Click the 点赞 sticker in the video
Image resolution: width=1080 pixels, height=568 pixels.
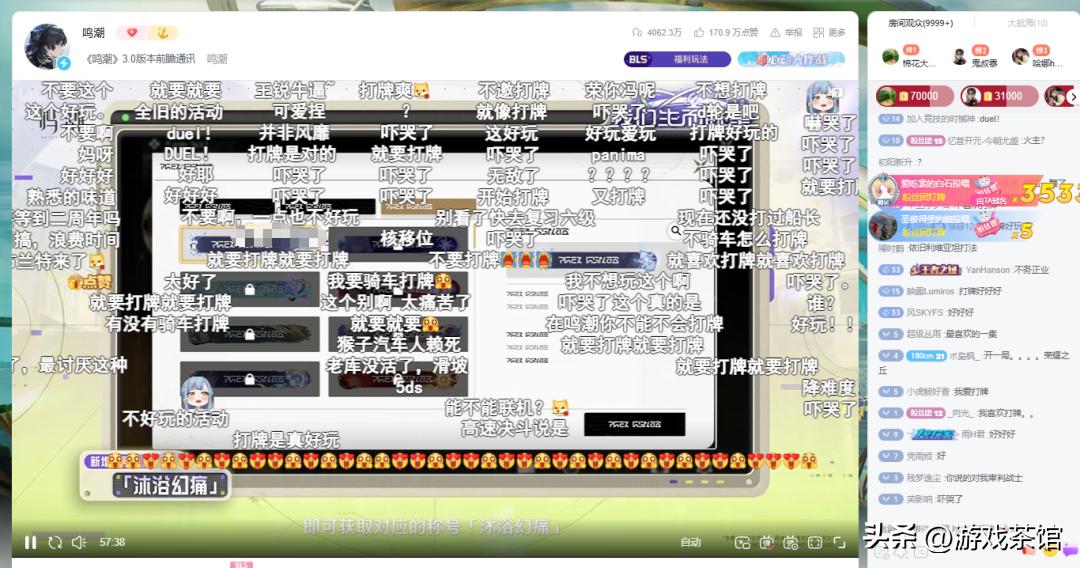(x=89, y=282)
